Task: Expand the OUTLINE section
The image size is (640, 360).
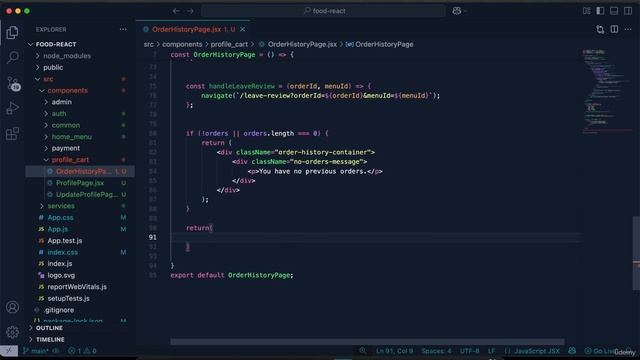Action: [x=80, y=328]
